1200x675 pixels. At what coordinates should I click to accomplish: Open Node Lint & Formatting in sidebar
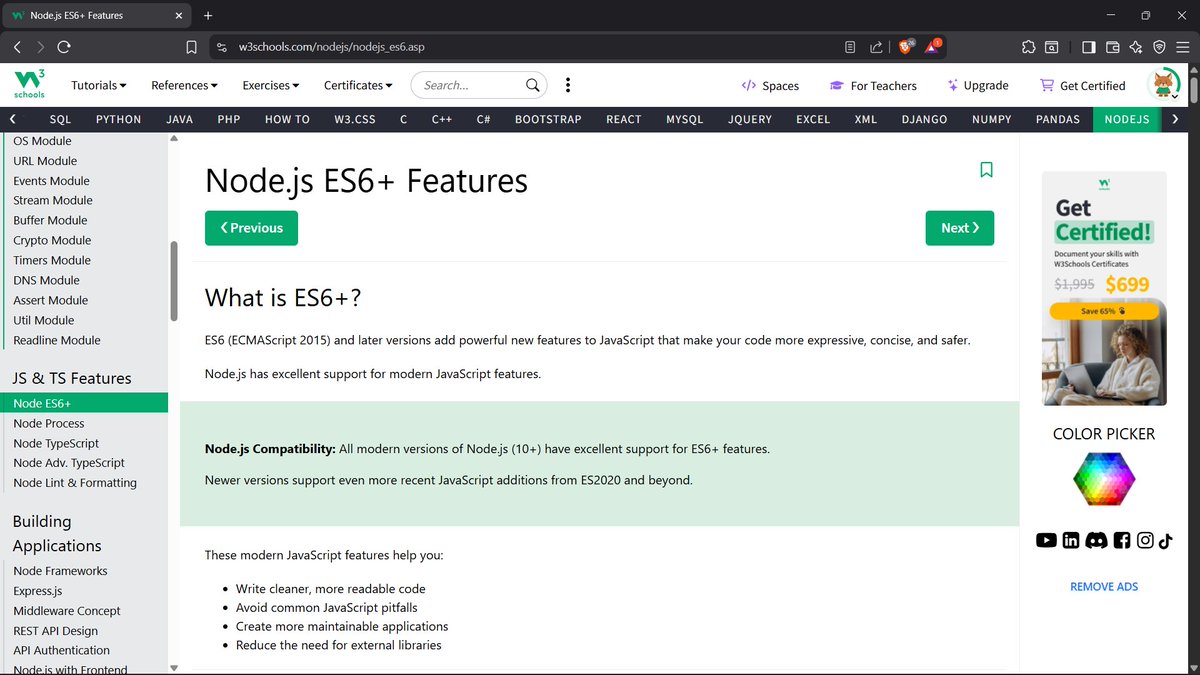point(75,483)
